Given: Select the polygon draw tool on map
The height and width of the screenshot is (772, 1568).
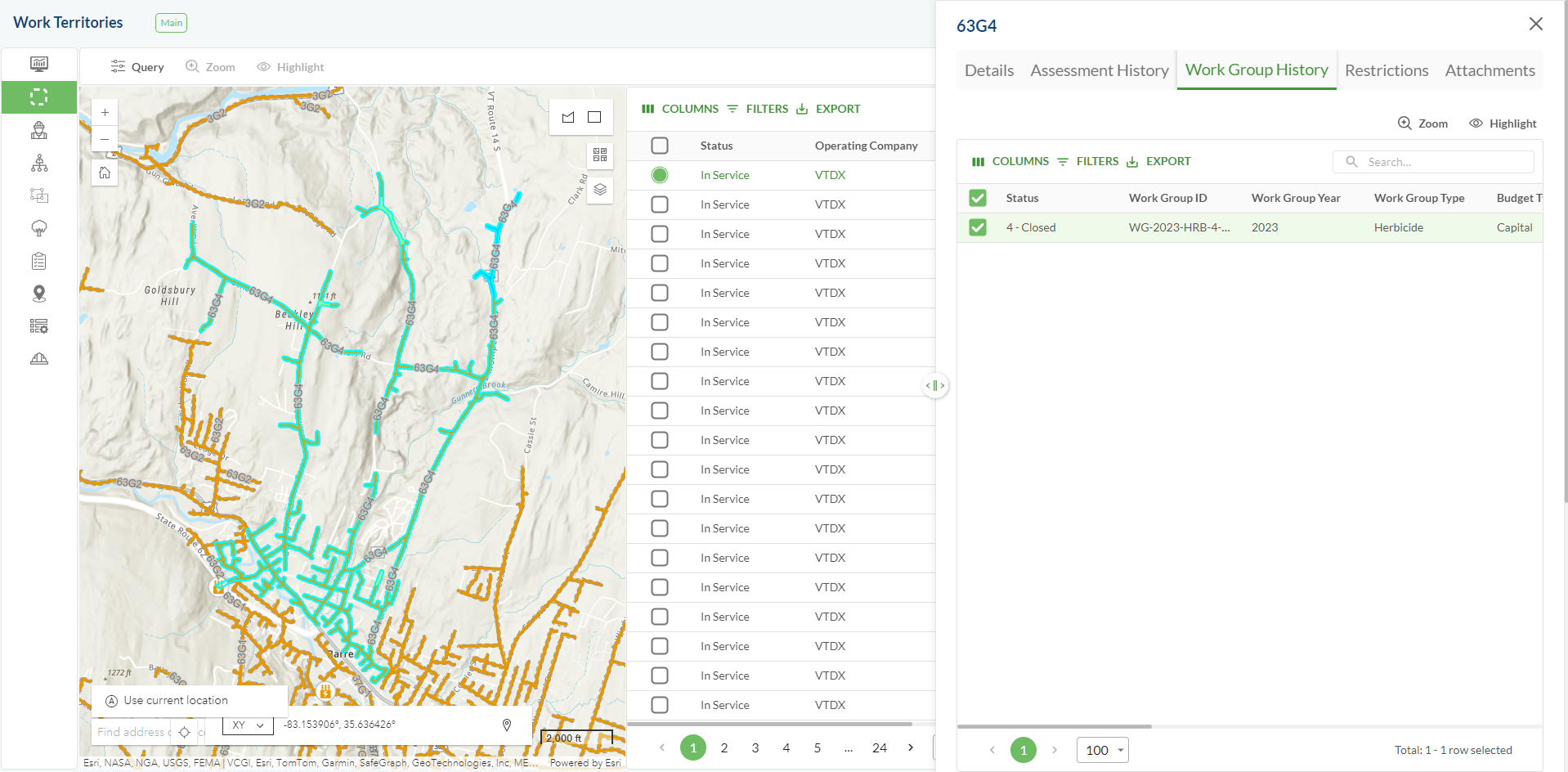Looking at the screenshot, I should [x=568, y=117].
